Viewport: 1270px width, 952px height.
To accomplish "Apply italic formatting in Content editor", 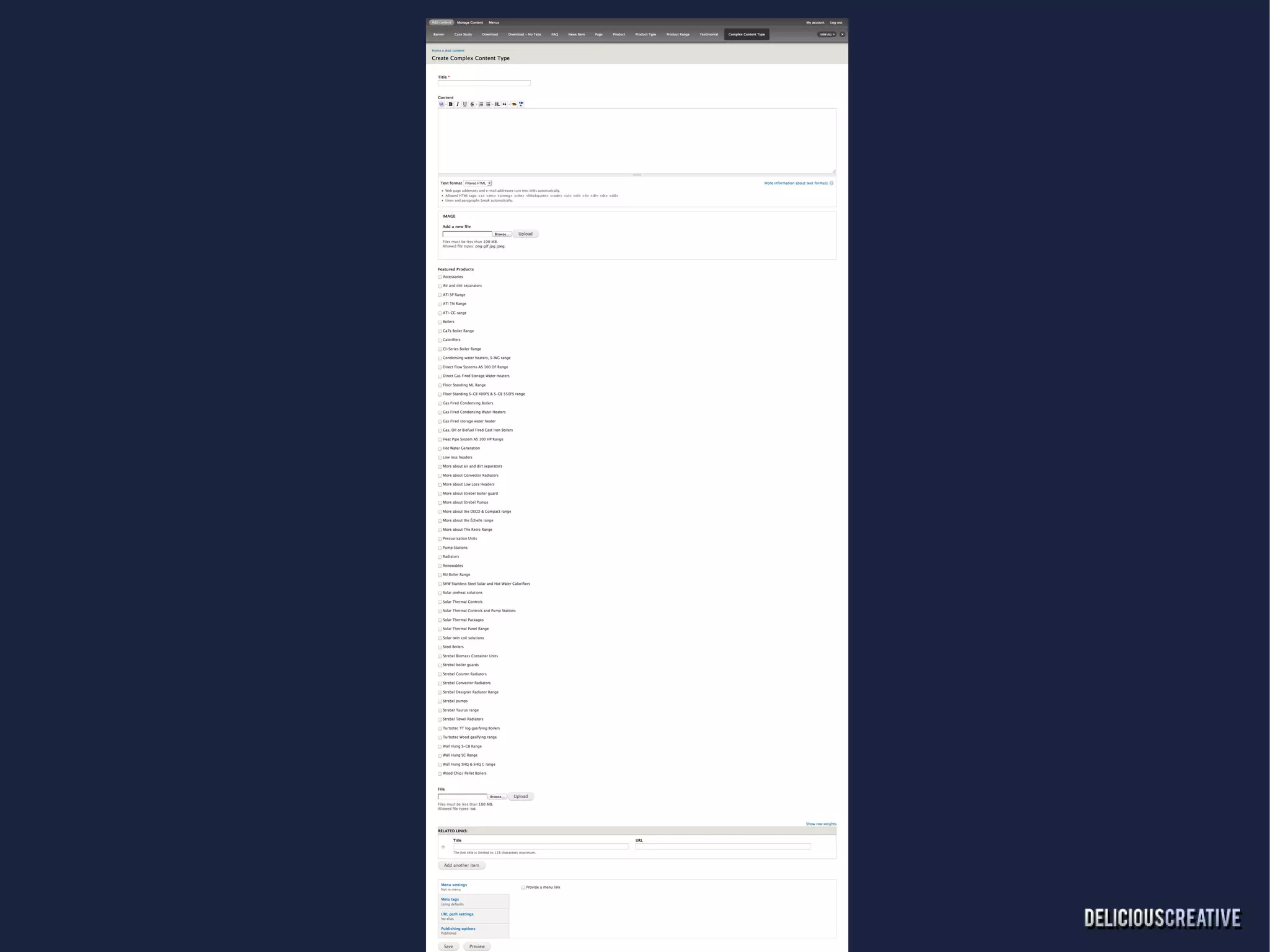I will (458, 104).
